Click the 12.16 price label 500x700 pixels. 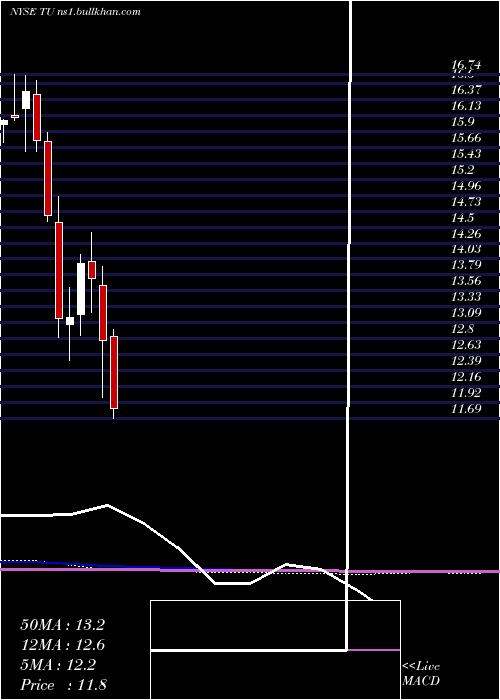click(x=466, y=377)
